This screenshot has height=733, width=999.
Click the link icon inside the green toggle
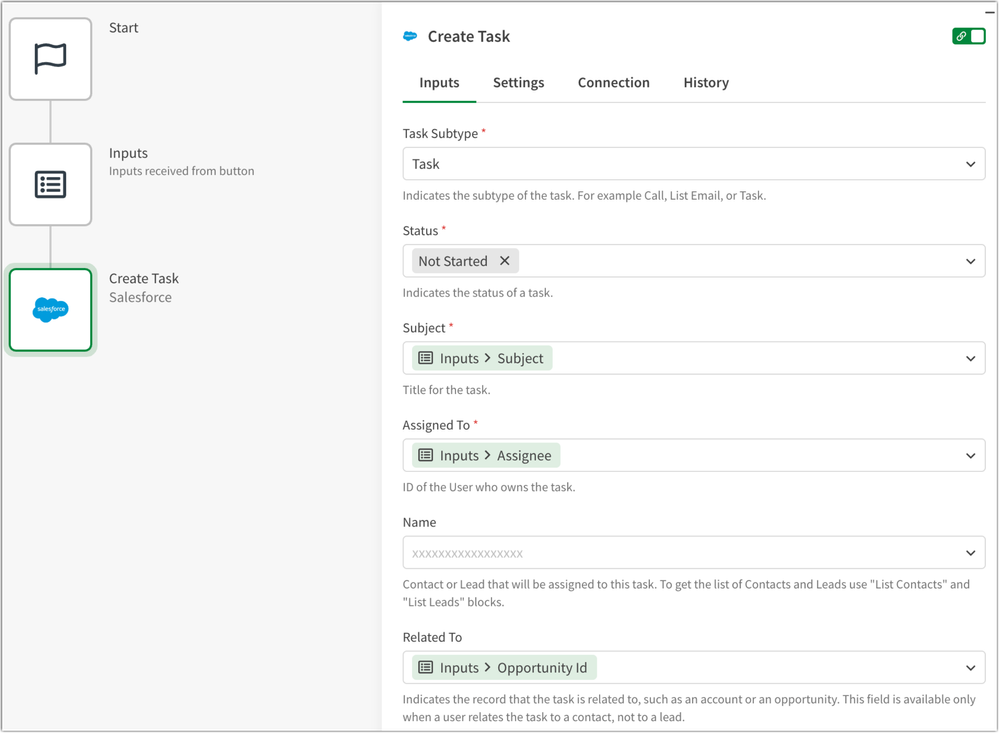[x=961, y=36]
